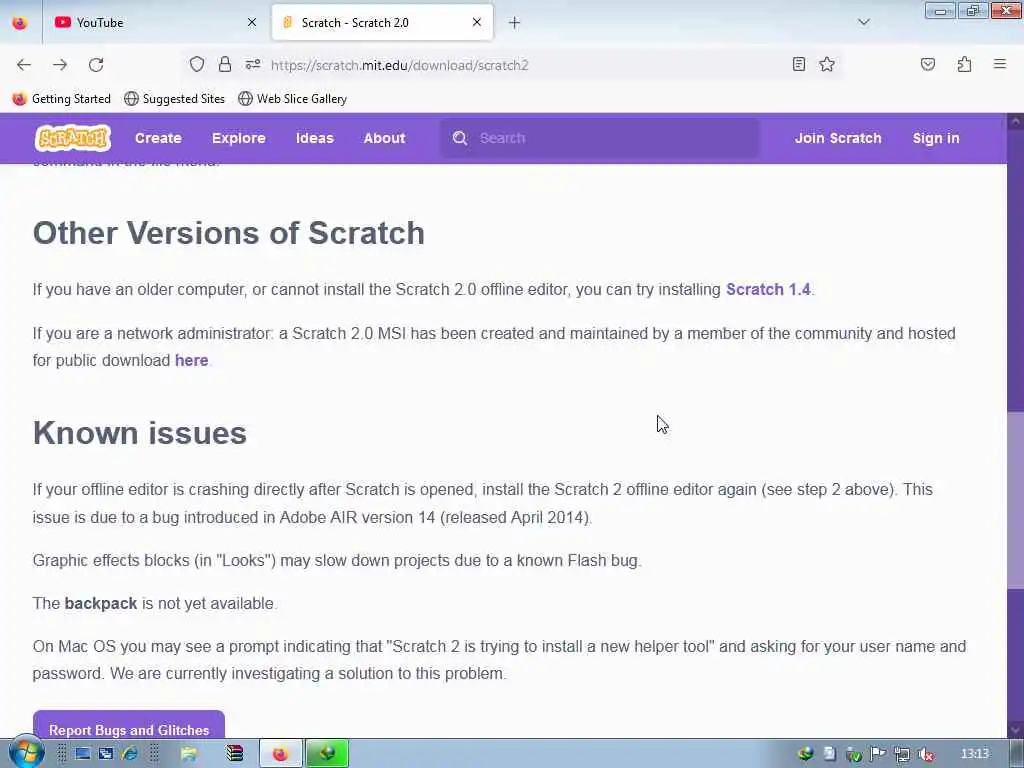Open the Action Center flag tray icon
This screenshot has height=768, width=1024.
[x=878, y=754]
